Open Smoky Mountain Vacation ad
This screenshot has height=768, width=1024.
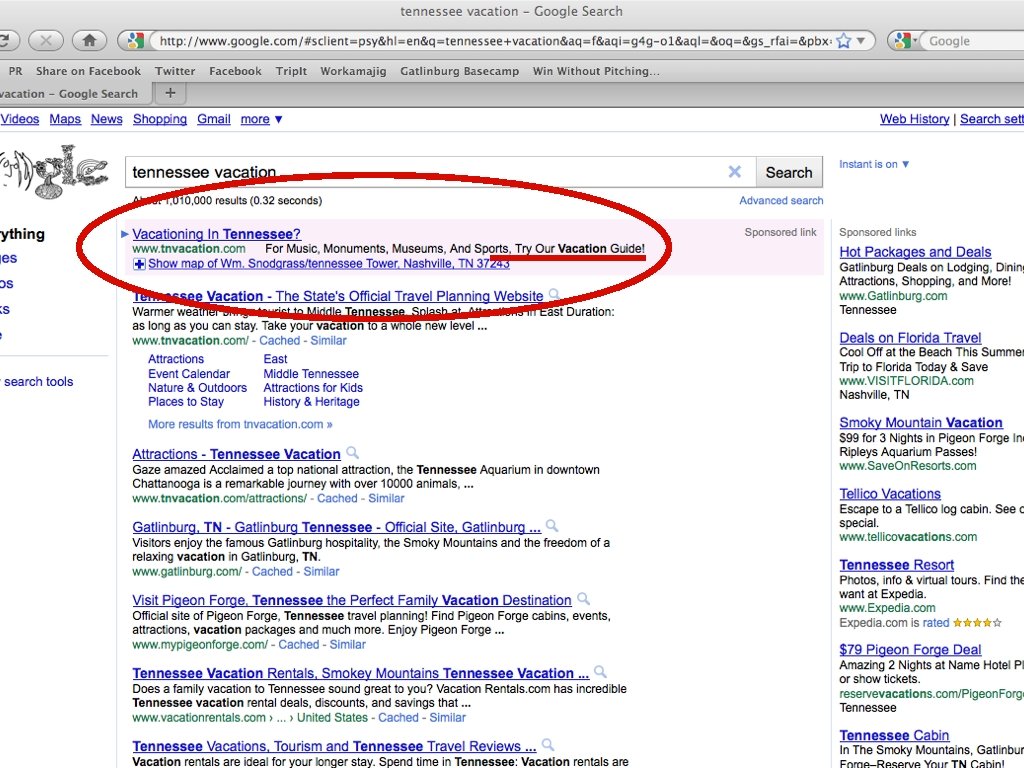coord(921,423)
